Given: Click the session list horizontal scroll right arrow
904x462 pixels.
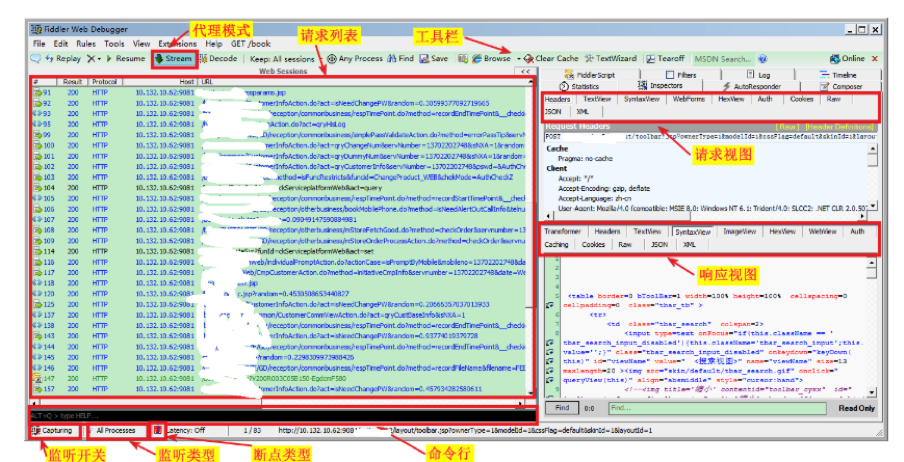Looking at the screenshot, I should coord(521,403).
